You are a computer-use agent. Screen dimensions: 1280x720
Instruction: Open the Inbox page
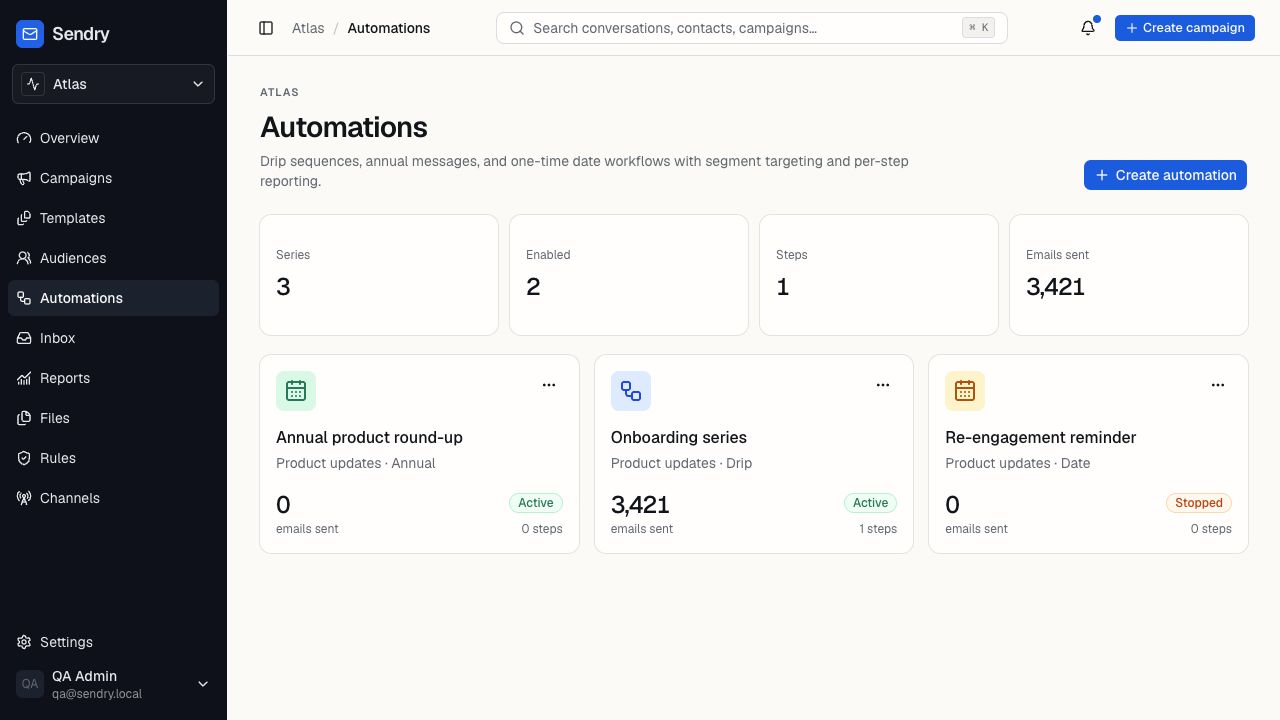point(113,338)
